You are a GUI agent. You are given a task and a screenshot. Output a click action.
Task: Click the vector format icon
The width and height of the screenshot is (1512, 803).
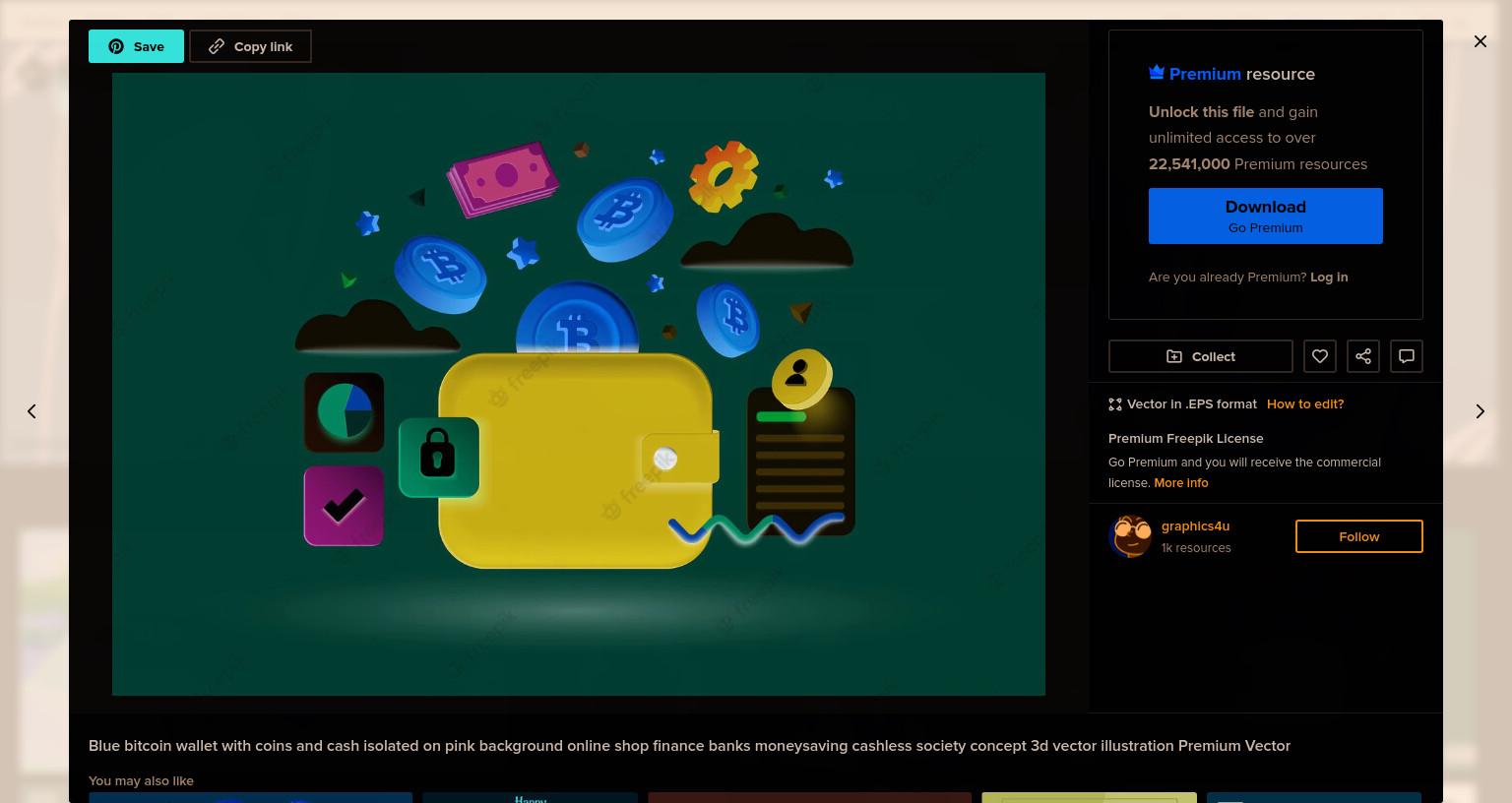1115,404
